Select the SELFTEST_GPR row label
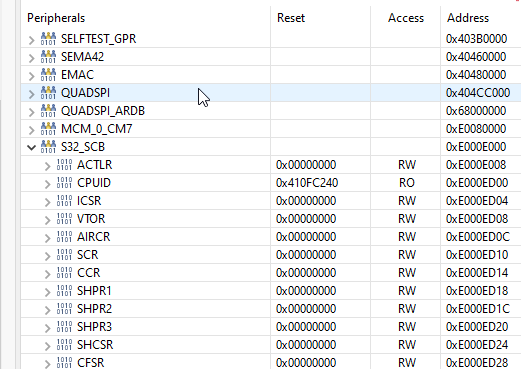The width and height of the screenshot is (521, 369). (x=98, y=39)
